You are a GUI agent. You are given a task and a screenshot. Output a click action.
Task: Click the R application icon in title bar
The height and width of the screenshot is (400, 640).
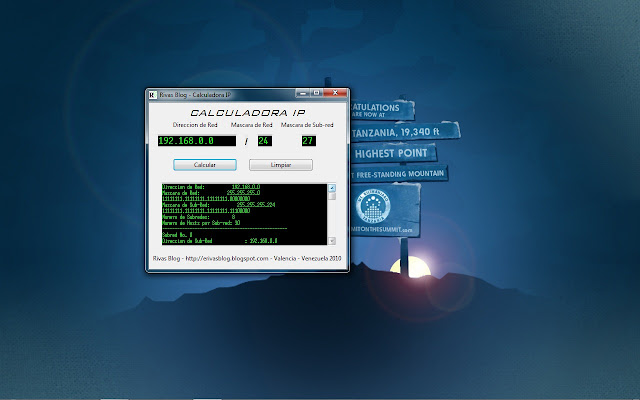click(152, 95)
